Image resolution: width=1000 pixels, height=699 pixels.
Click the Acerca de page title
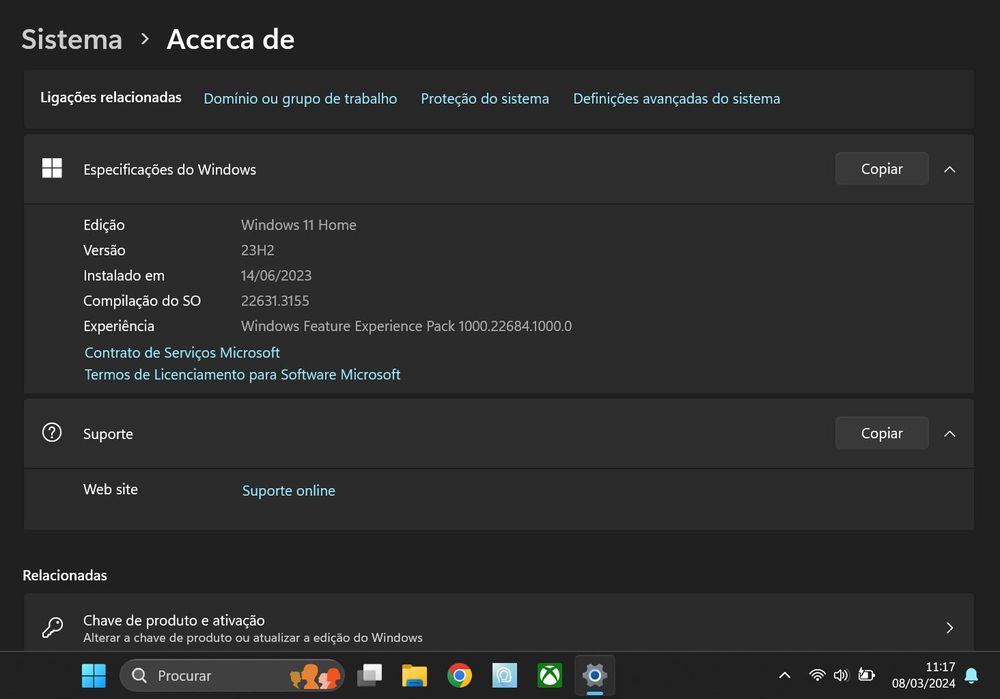coord(230,40)
